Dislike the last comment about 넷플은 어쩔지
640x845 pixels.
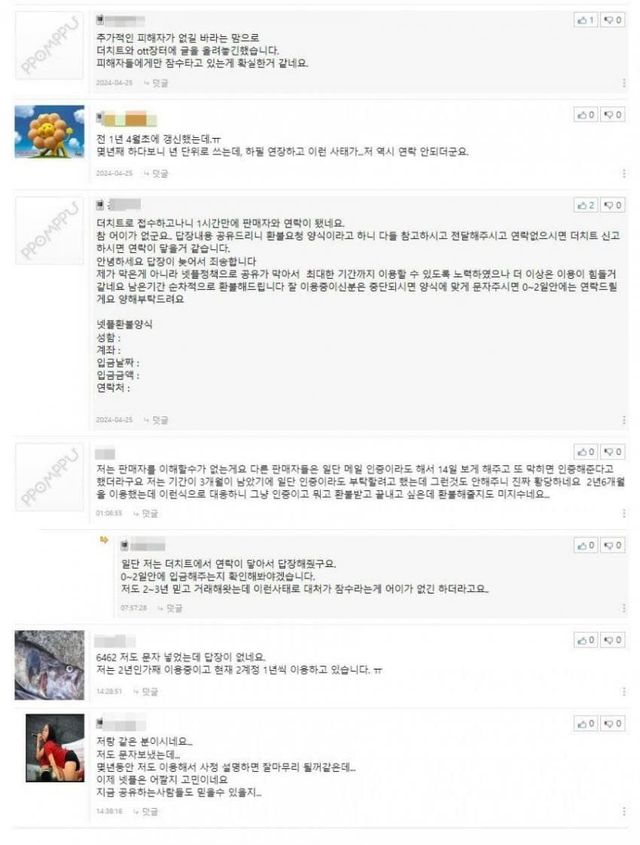pyautogui.click(x=613, y=724)
